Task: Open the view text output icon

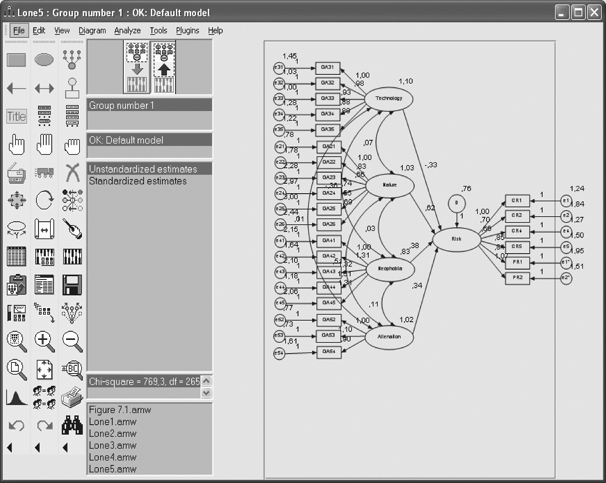Action: [44, 285]
